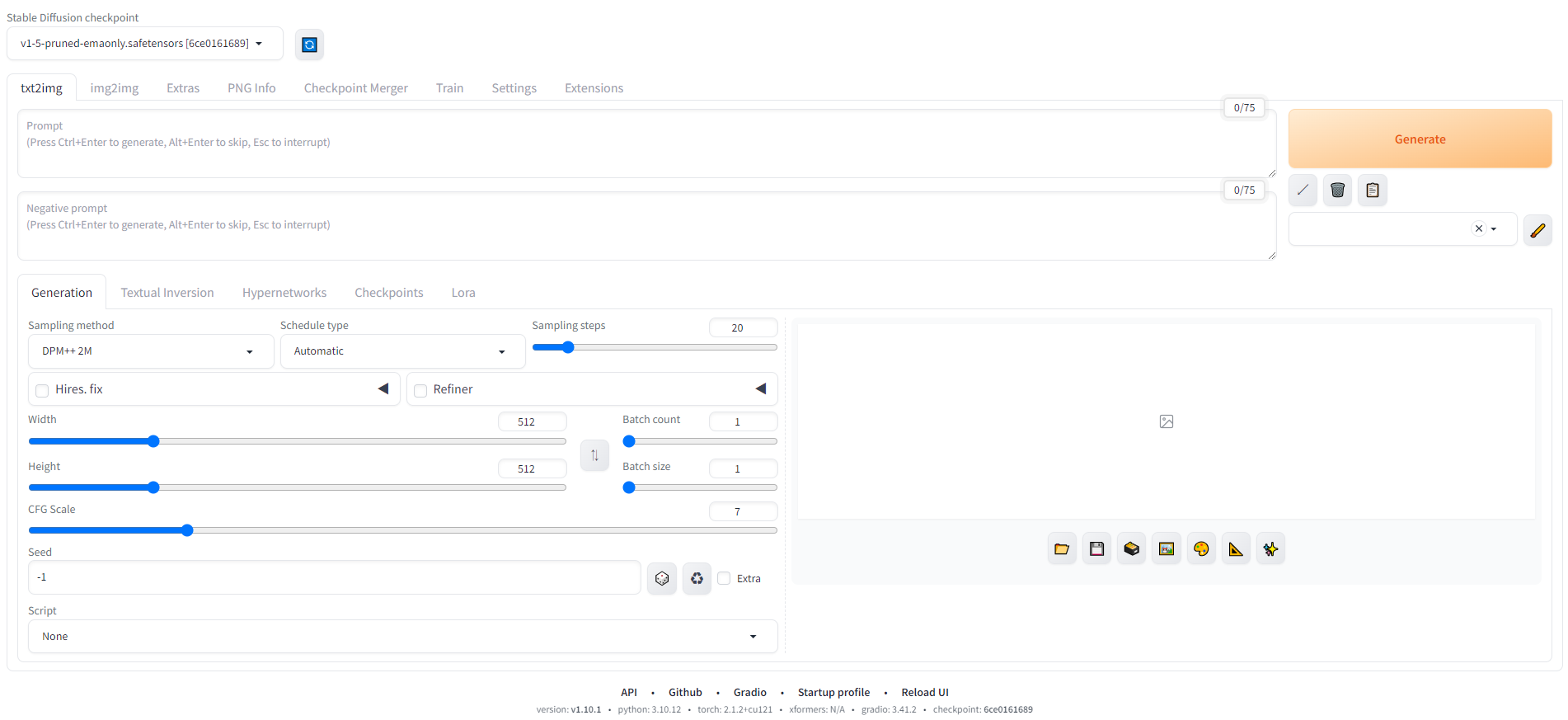
Task: Click the Reload UI link
Action: click(x=925, y=693)
